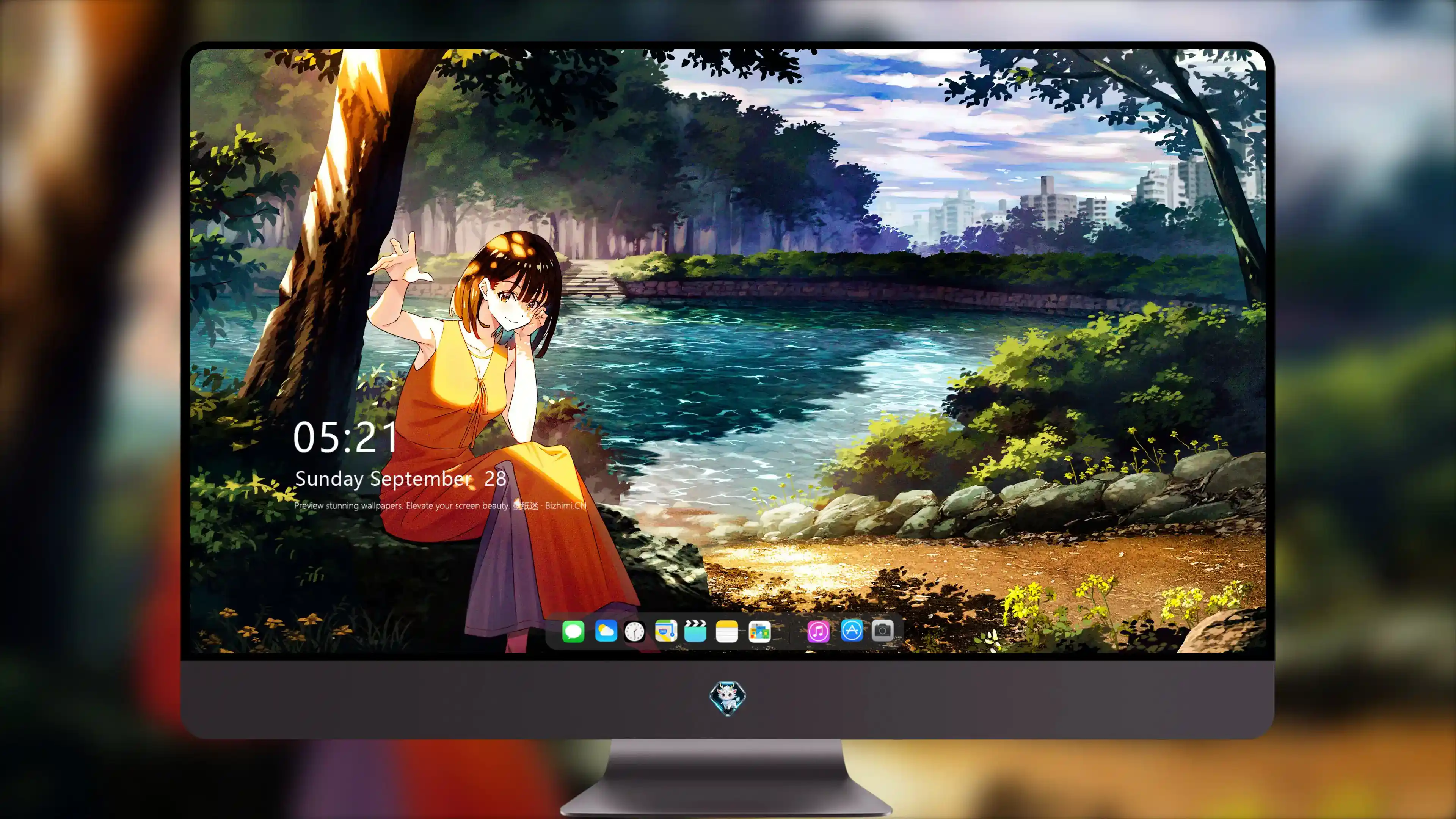Open the green Messages app in the dock
The width and height of the screenshot is (1456, 819).
point(573,631)
